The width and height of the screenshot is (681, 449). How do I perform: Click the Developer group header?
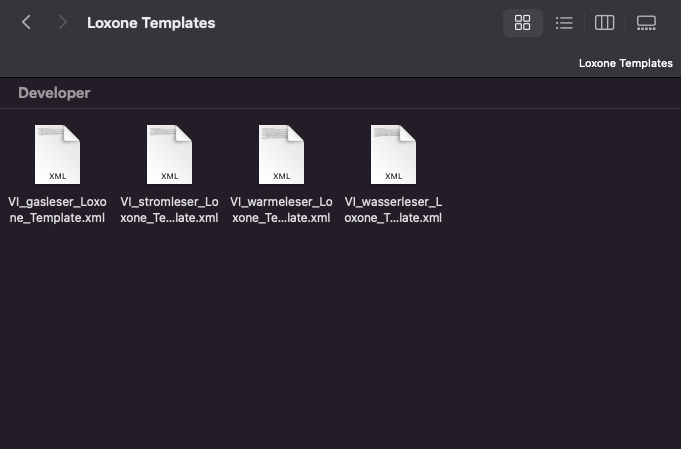(x=54, y=93)
